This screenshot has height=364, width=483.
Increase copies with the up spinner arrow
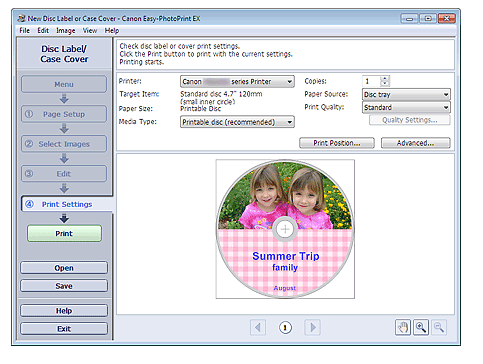[385, 79]
